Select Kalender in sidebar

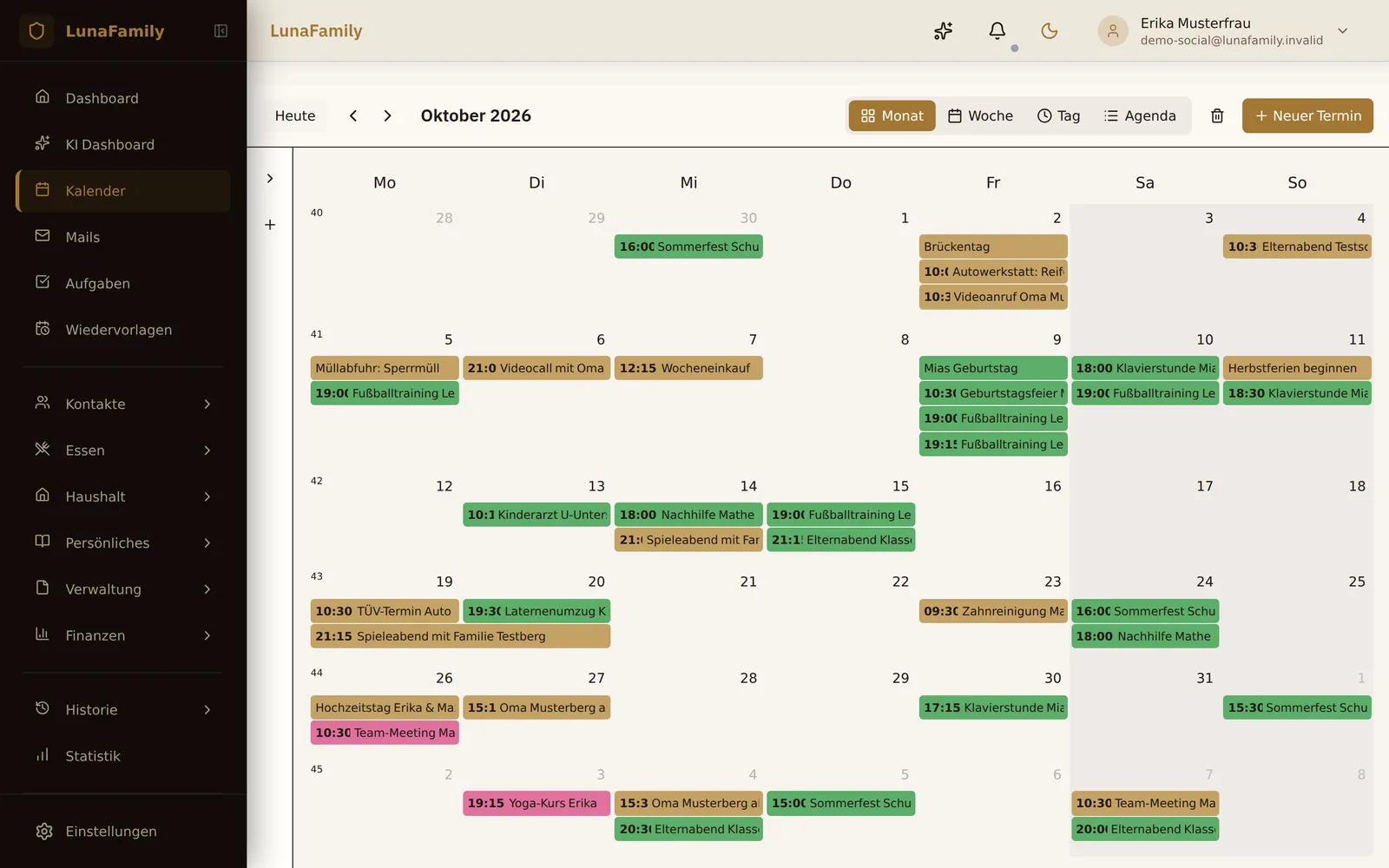(123, 191)
